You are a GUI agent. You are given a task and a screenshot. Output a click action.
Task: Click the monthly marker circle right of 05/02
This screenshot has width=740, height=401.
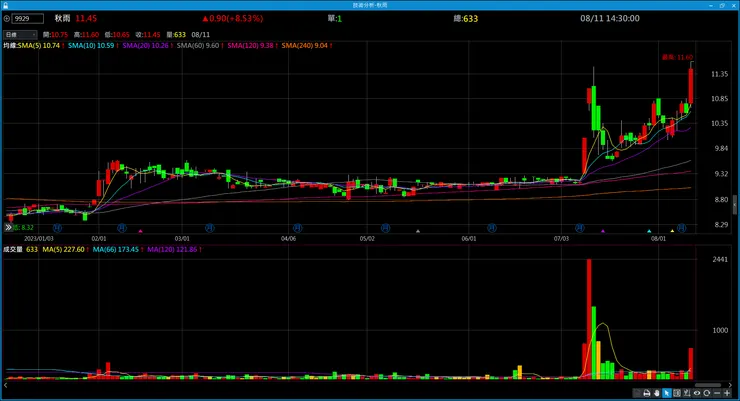click(x=385, y=228)
